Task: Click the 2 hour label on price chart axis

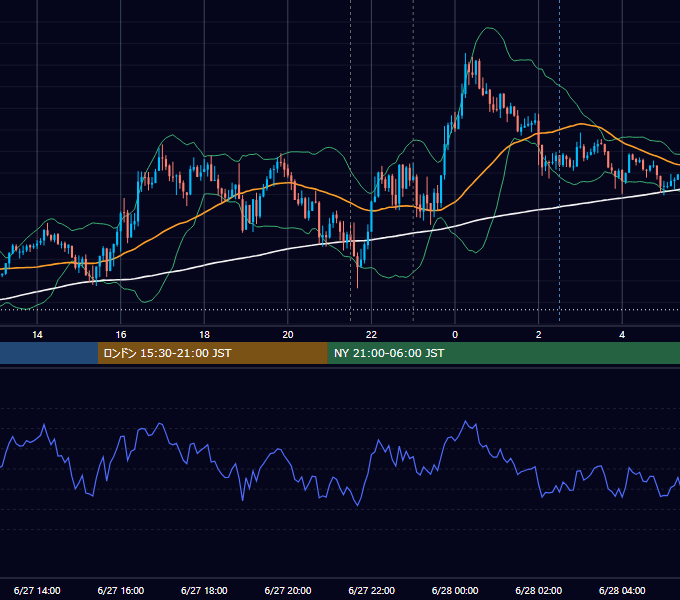Action: [539, 335]
